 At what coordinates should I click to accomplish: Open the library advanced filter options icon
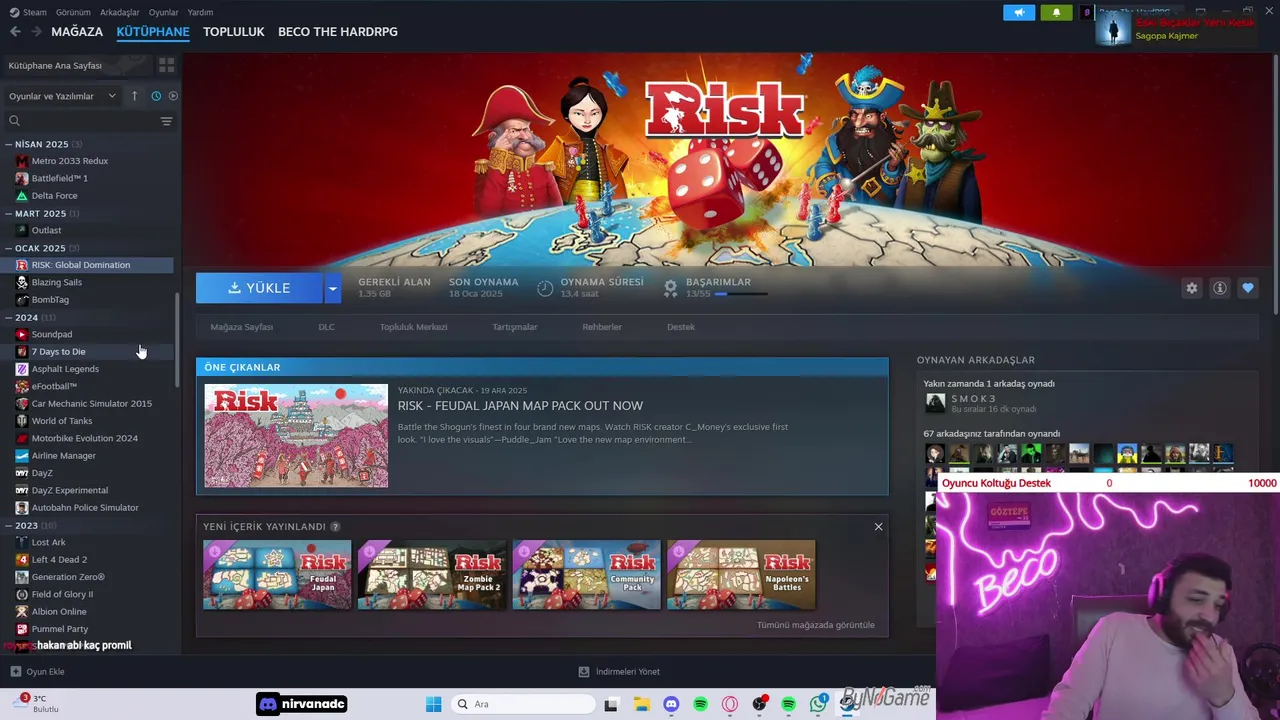pos(166,121)
